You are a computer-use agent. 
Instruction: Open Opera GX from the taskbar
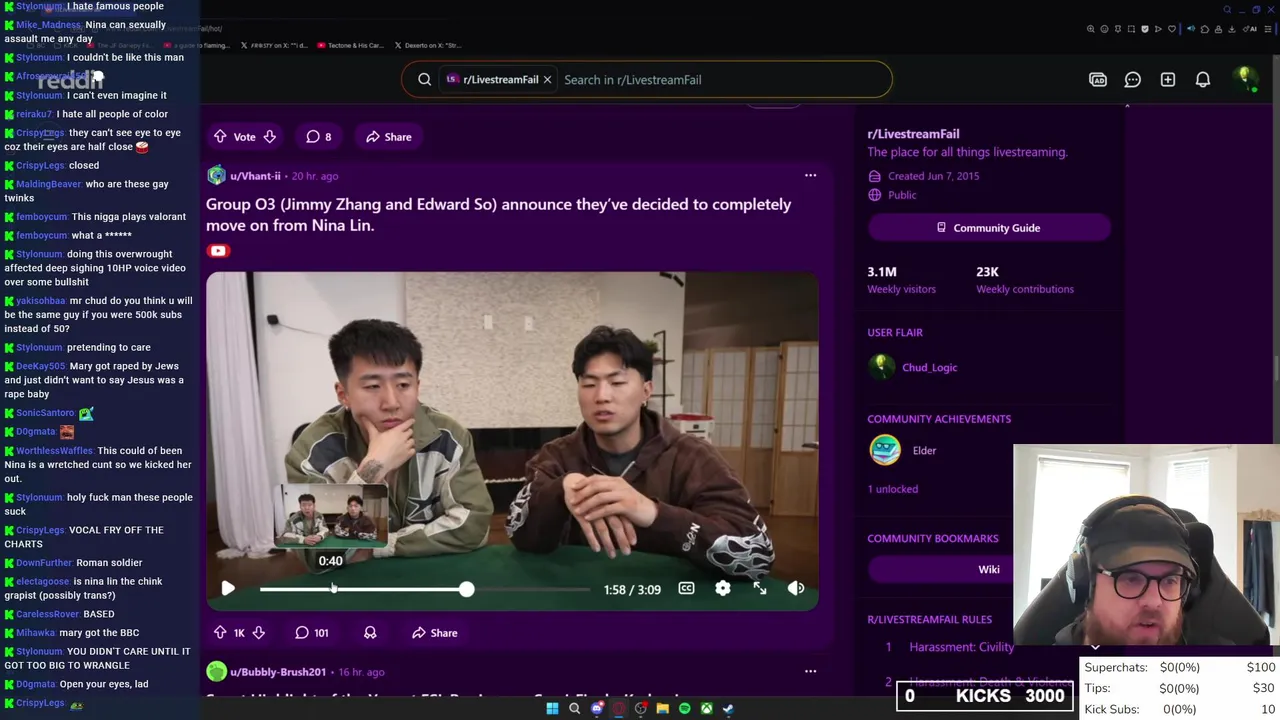tap(619, 708)
